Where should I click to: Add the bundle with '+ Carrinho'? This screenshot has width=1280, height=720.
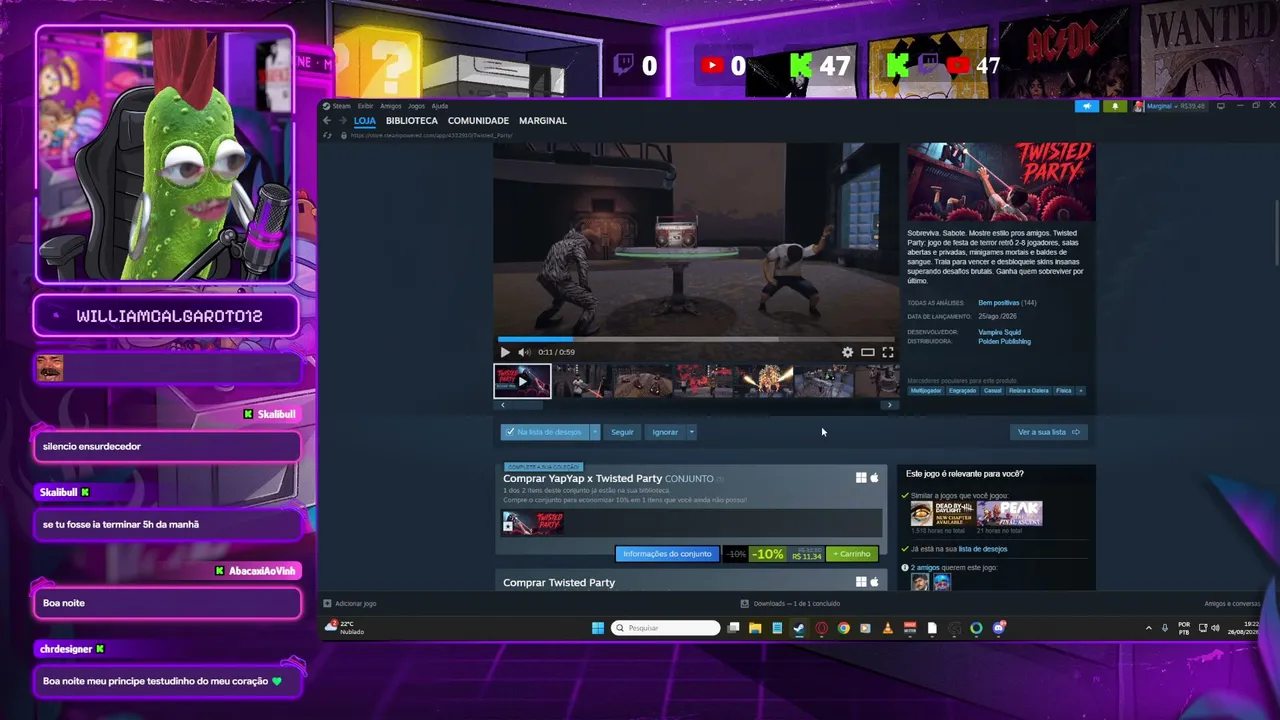(x=852, y=554)
